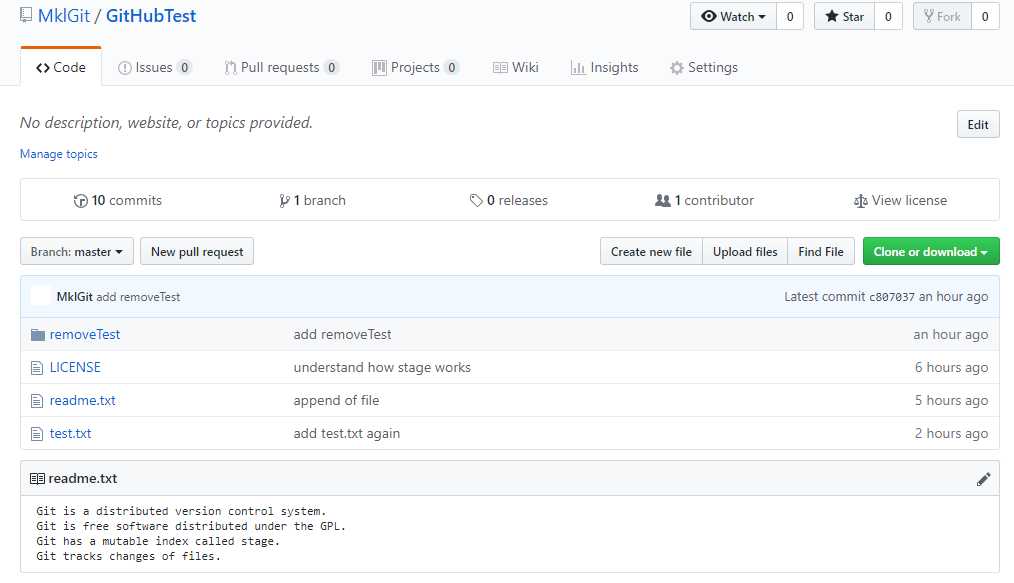Open the 1 contributor link
The image size is (1014, 583).
705,200
